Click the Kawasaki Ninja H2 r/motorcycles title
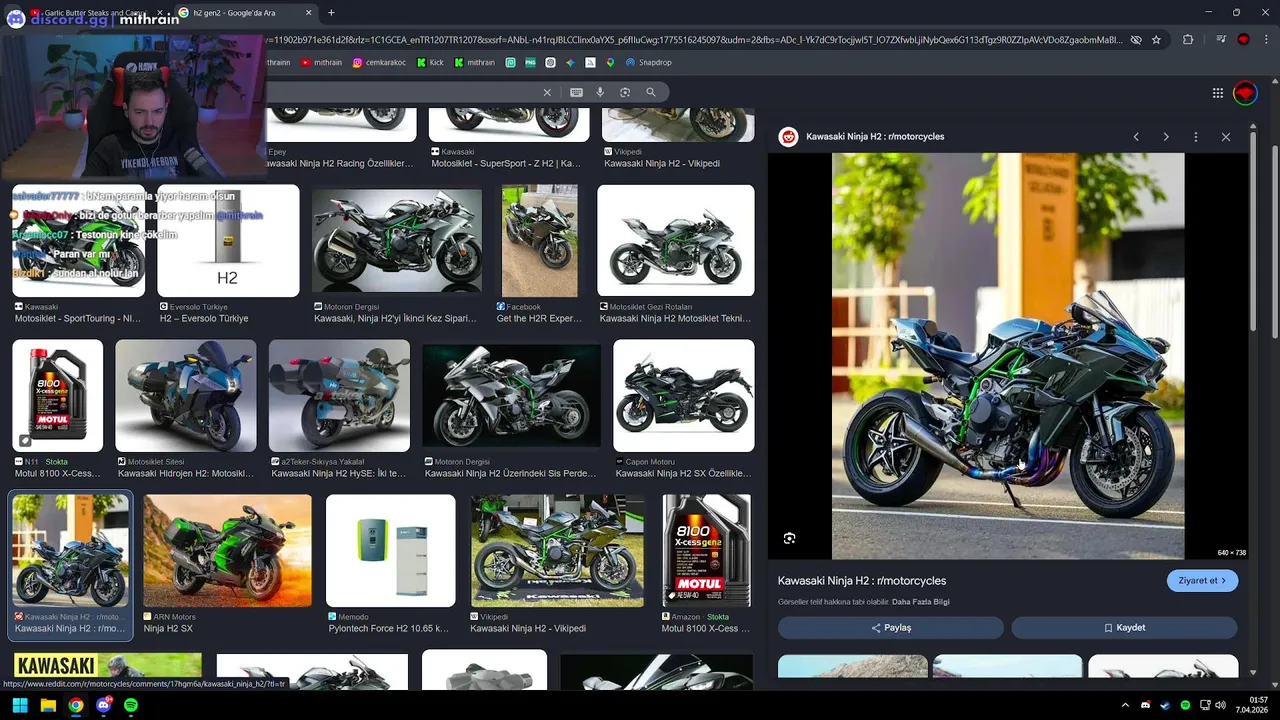Image resolution: width=1280 pixels, height=720 pixels. click(x=862, y=580)
